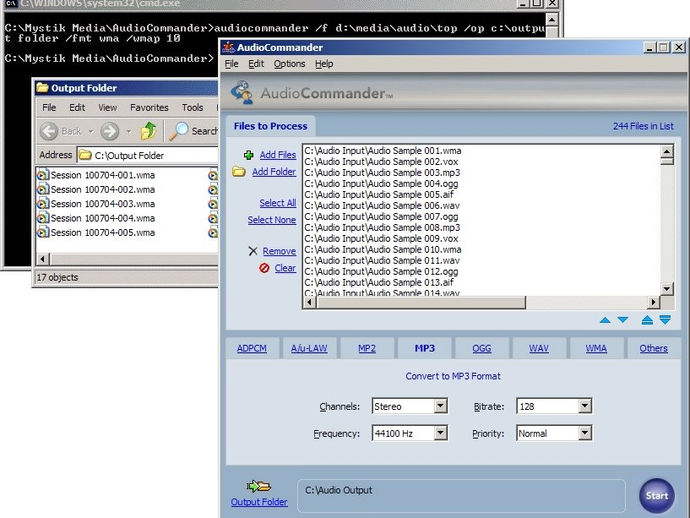This screenshot has height=518, width=690.
Task: Click the Add Folder link
Action: (x=274, y=172)
